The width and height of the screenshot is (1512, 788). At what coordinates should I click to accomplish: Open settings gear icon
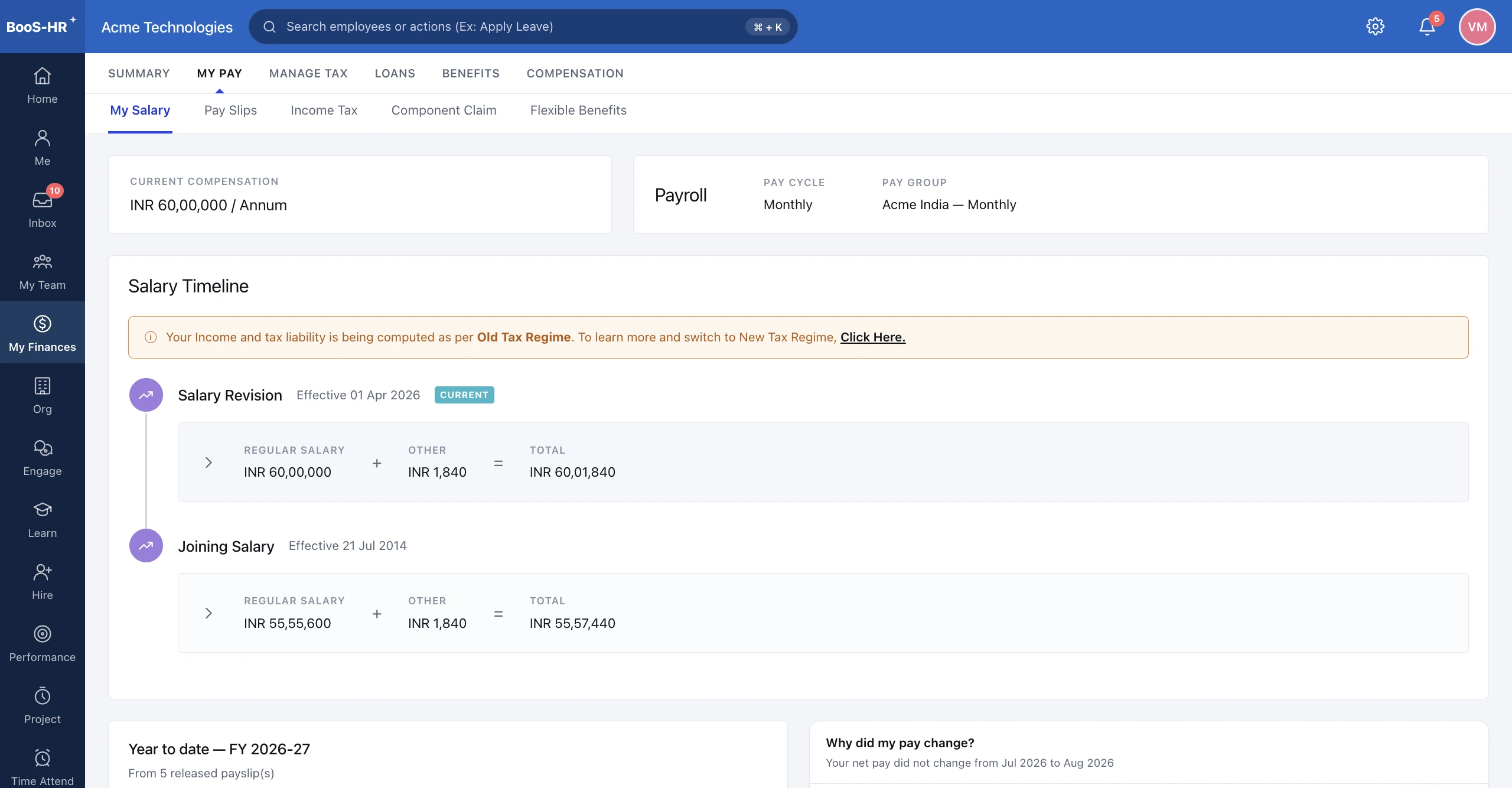pos(1375,27)
